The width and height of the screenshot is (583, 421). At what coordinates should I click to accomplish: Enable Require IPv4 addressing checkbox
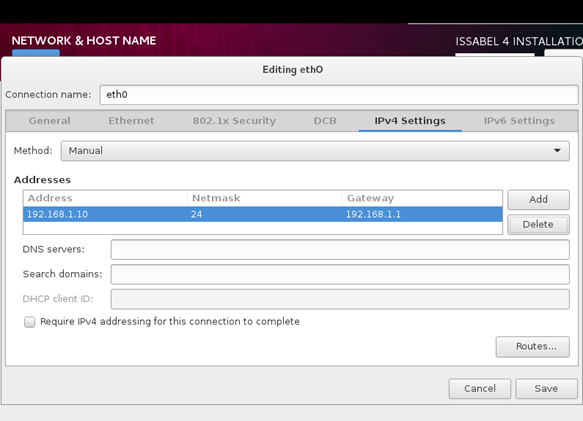(x=30, y=322)
